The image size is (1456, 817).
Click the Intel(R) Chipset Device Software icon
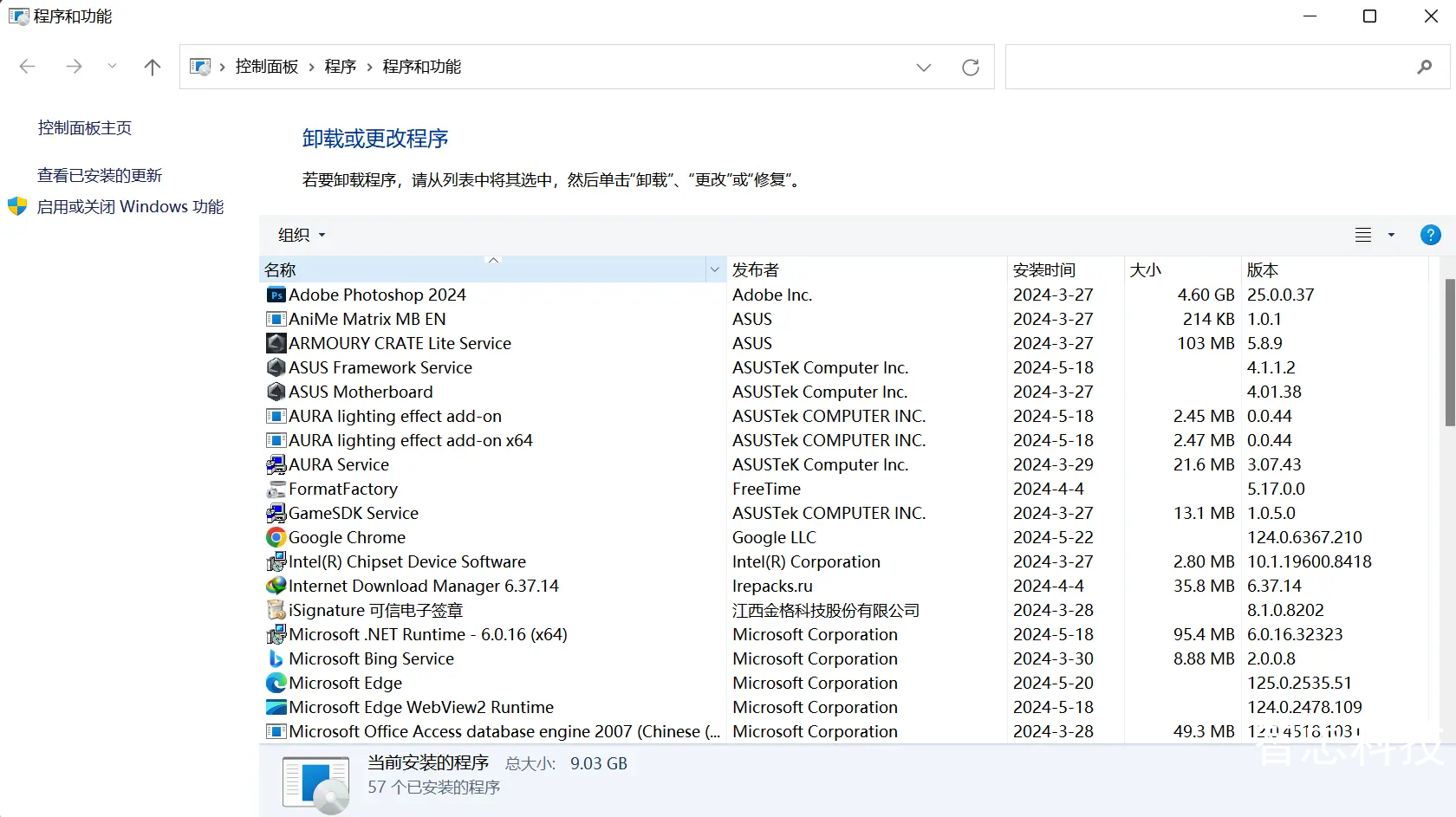[276, 562]
